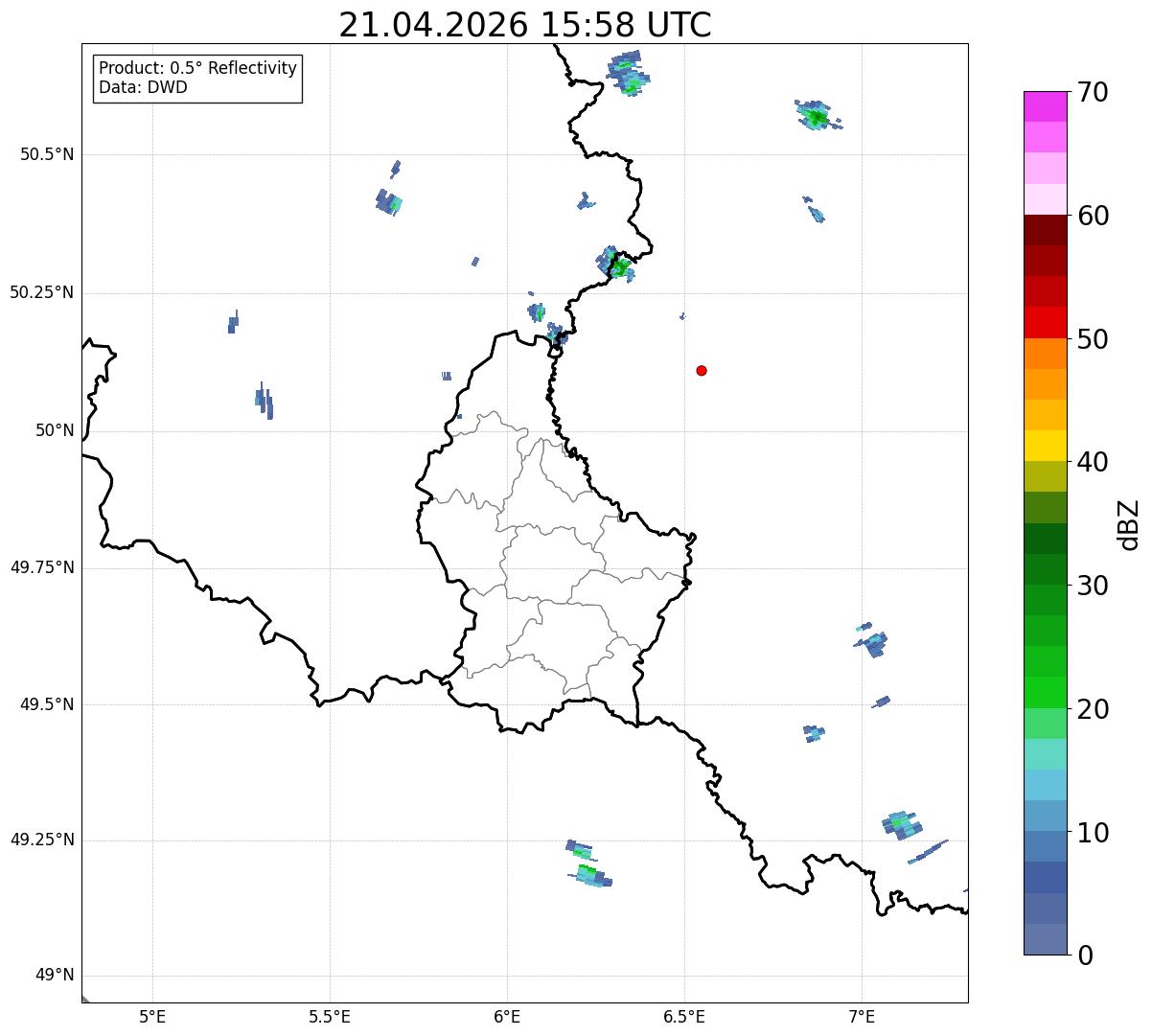Click the 70 label at colorbar top

(1093, 92)
